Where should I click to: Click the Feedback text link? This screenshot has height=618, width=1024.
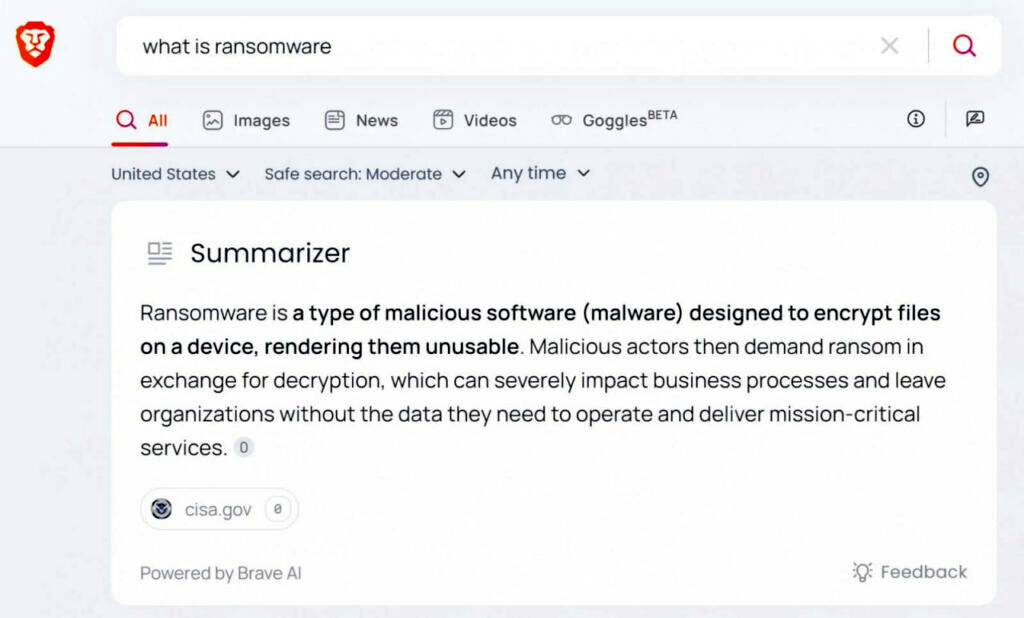coord(924,572)
